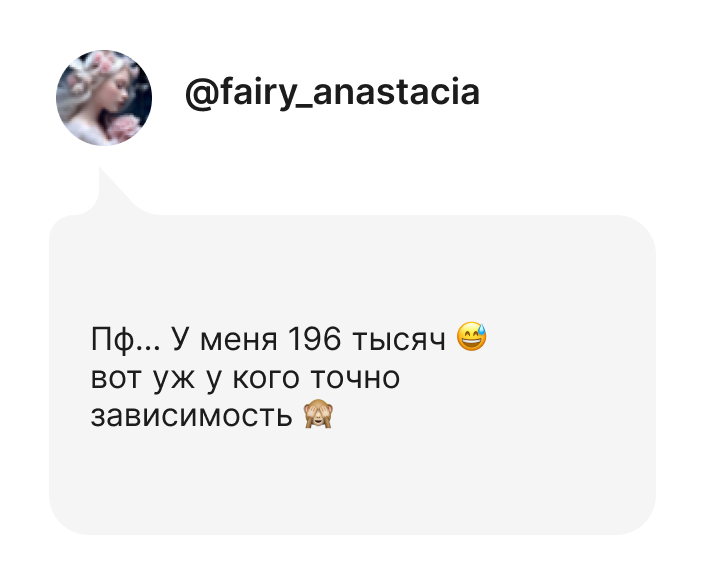Select the gray message bubble
The width and height of the screenshot is (720, 586).
(352, 374)
